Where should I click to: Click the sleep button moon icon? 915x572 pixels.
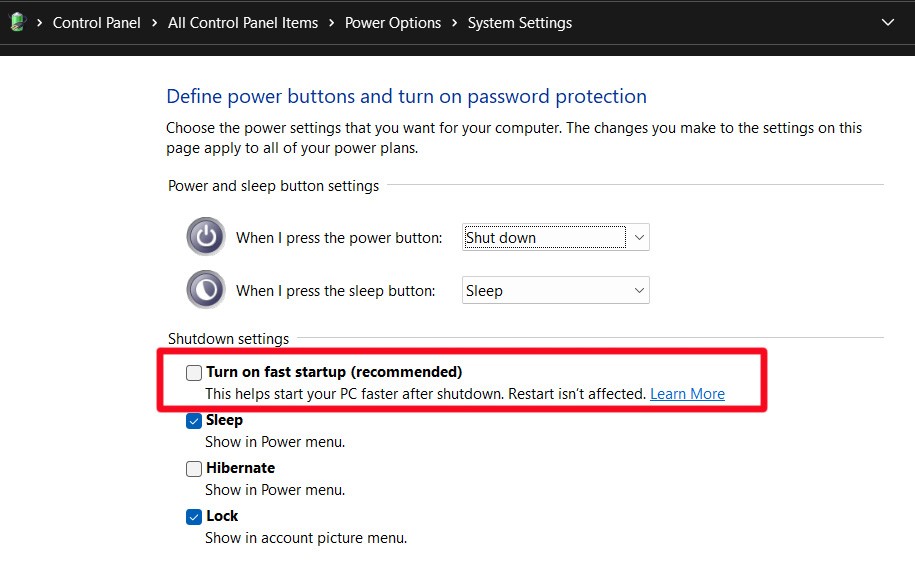[x=206, y=290]
